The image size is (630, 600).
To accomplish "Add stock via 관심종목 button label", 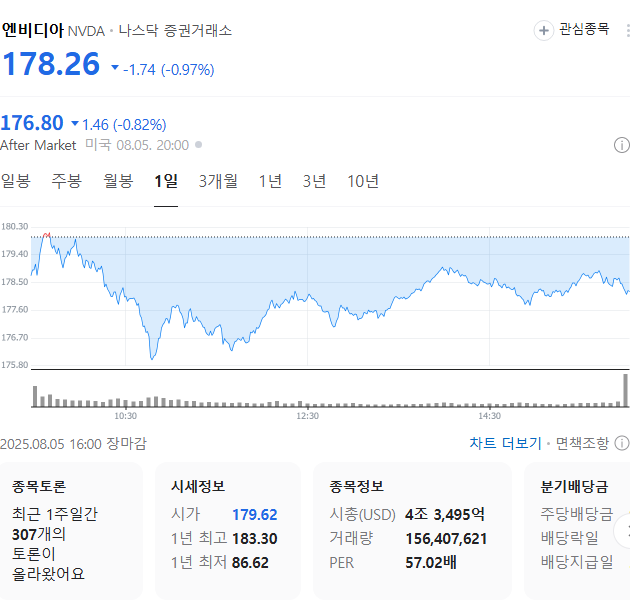I will pos(584,29).
